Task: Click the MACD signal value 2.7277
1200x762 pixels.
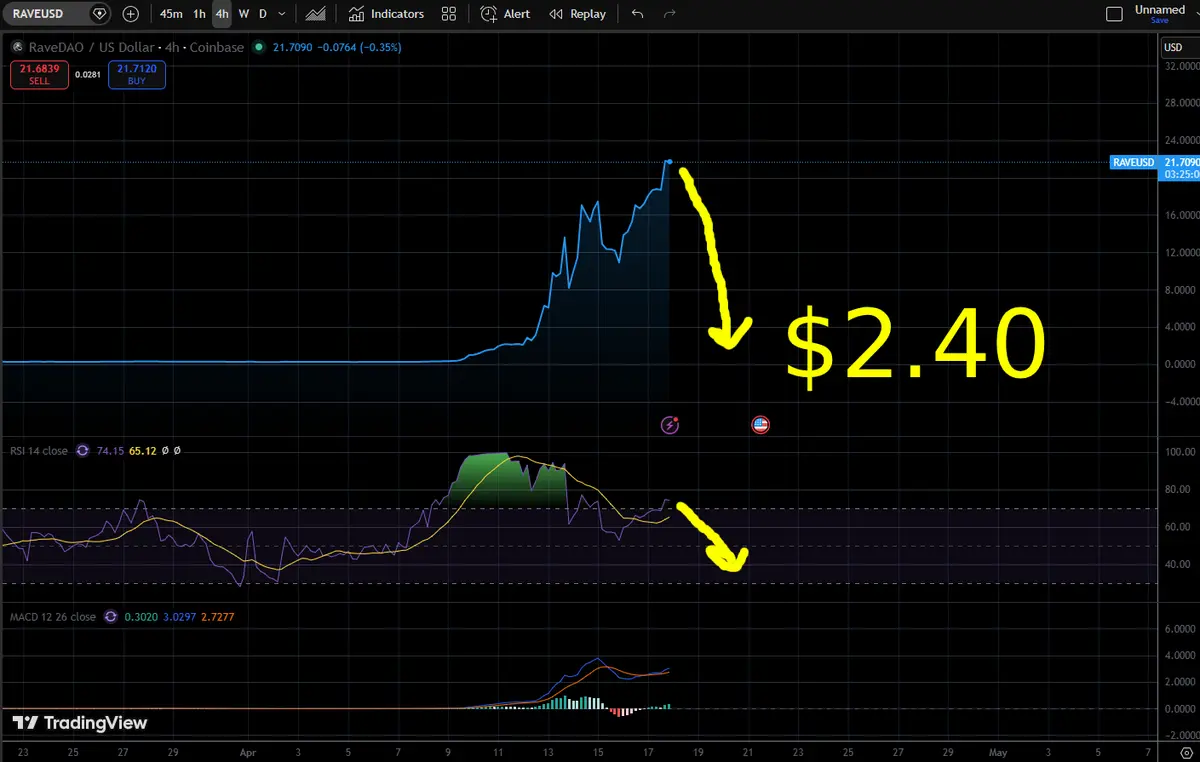Action: [x=217, y=617]
